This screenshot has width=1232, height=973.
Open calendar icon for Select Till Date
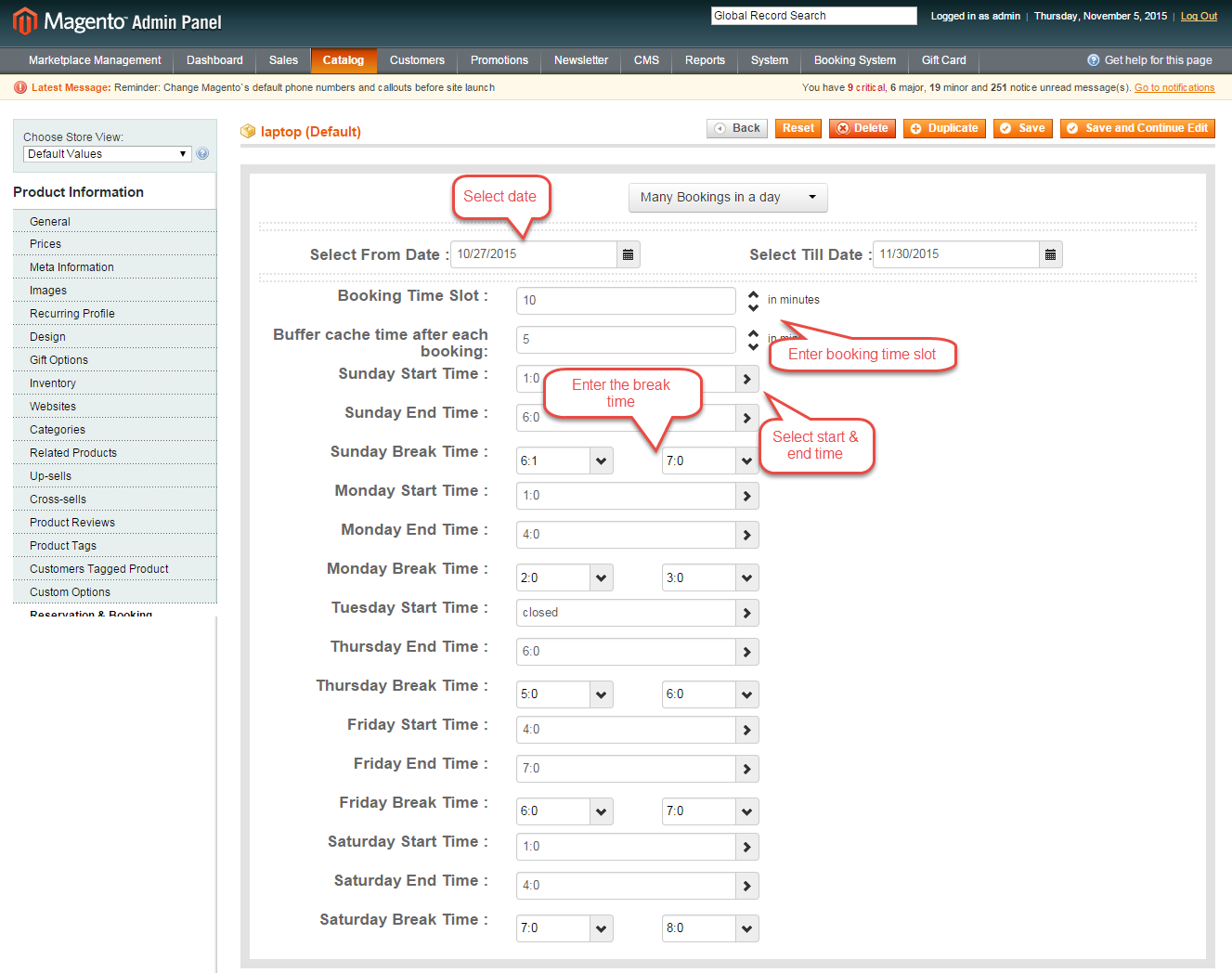tap(1050, 254)
